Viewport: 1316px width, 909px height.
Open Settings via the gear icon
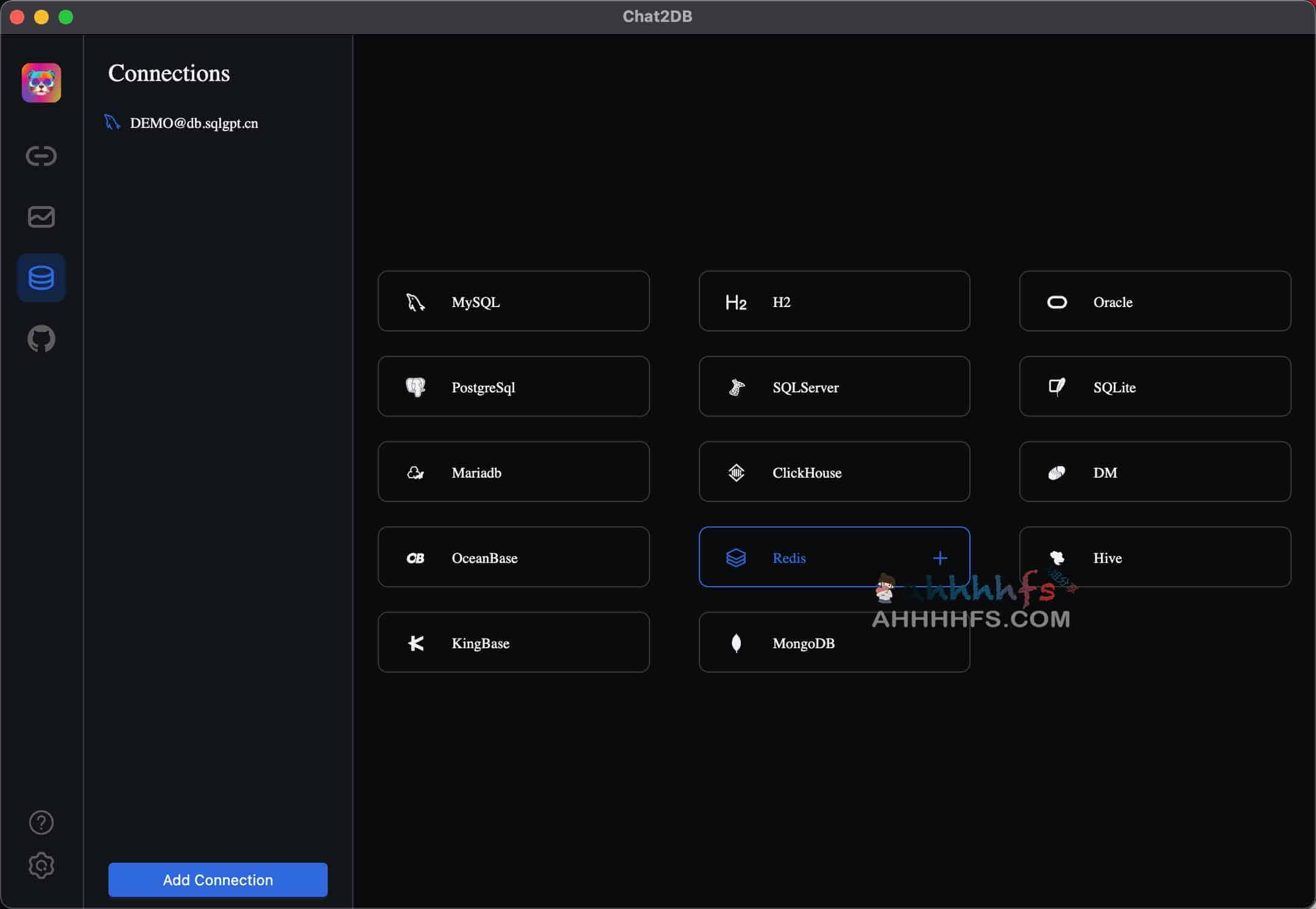click(x=41, y=865)
